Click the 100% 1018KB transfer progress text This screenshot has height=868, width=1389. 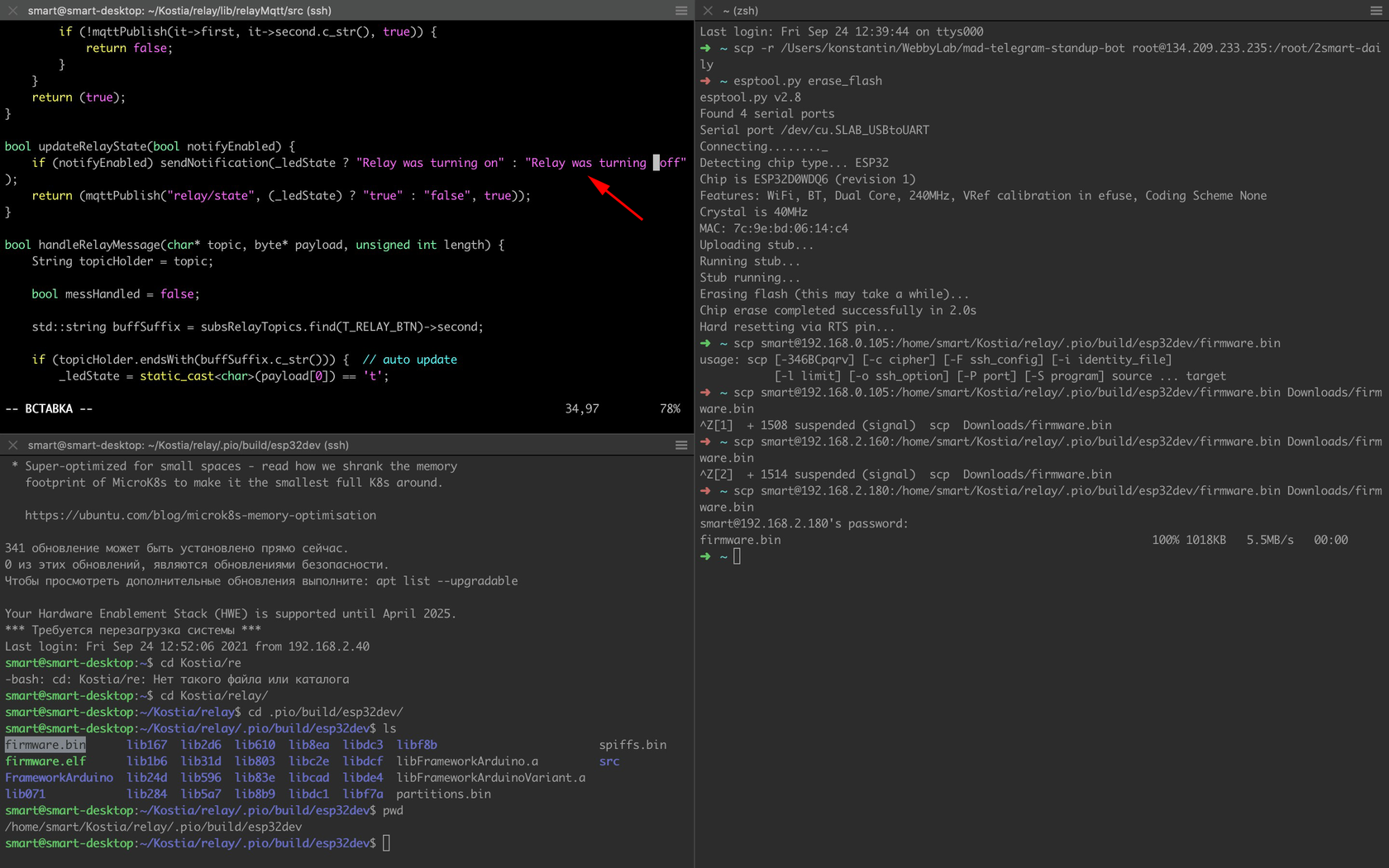coord(1189,540)
